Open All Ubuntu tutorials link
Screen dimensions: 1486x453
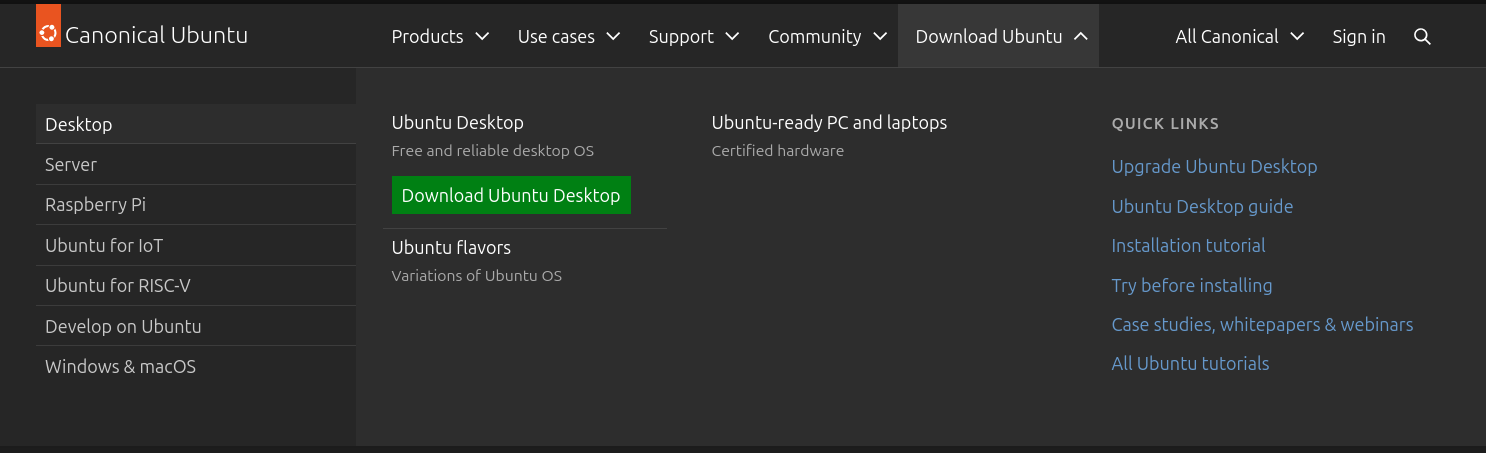tap(1190, 364)
